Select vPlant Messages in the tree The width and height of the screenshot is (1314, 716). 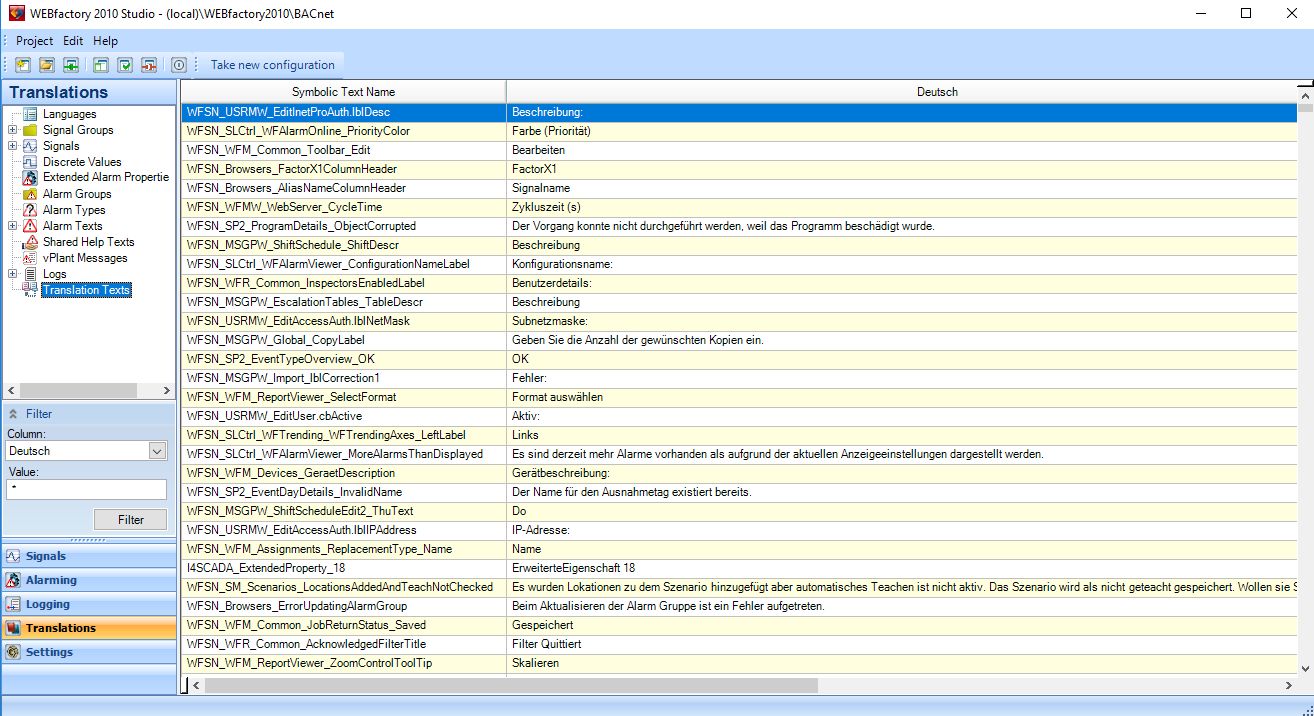coord(84,258)
